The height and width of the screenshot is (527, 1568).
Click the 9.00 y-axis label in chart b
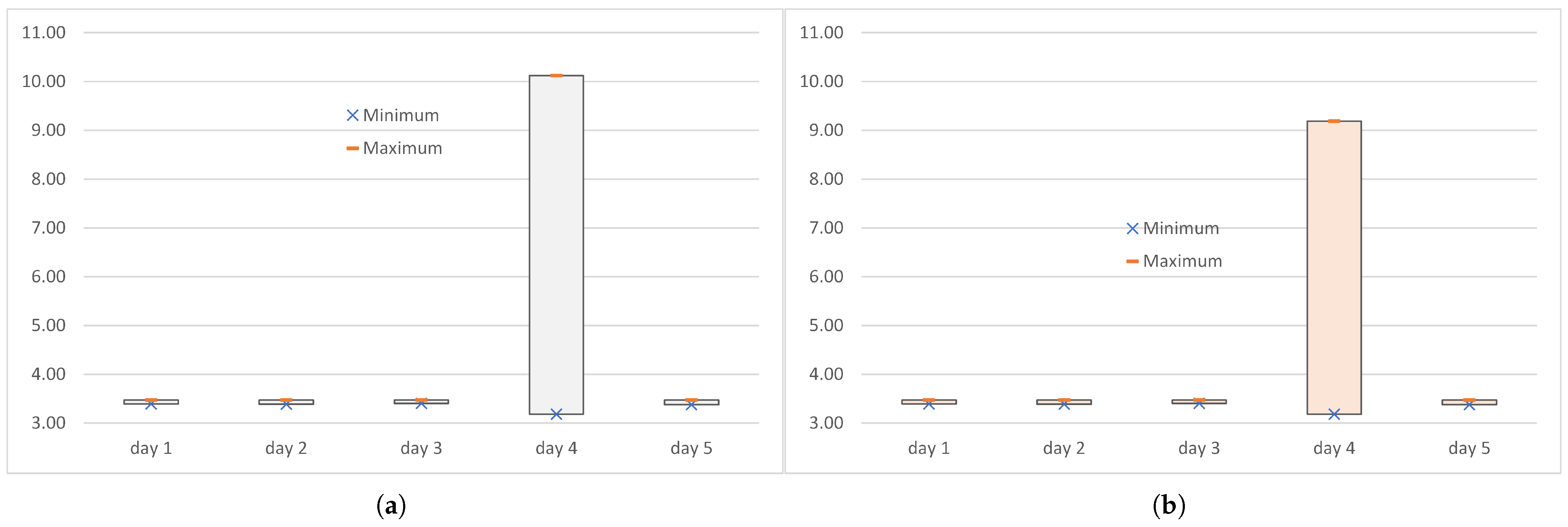pyautogui.click(x=826, y=130)
